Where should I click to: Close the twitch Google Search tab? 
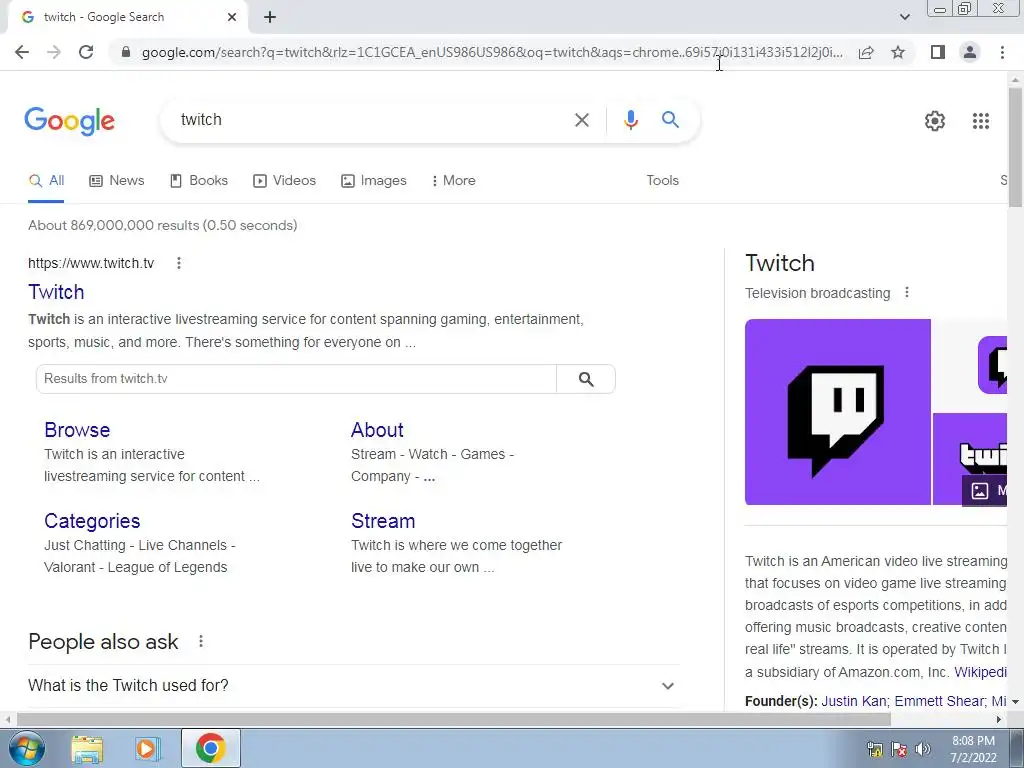tap(232, 18)
